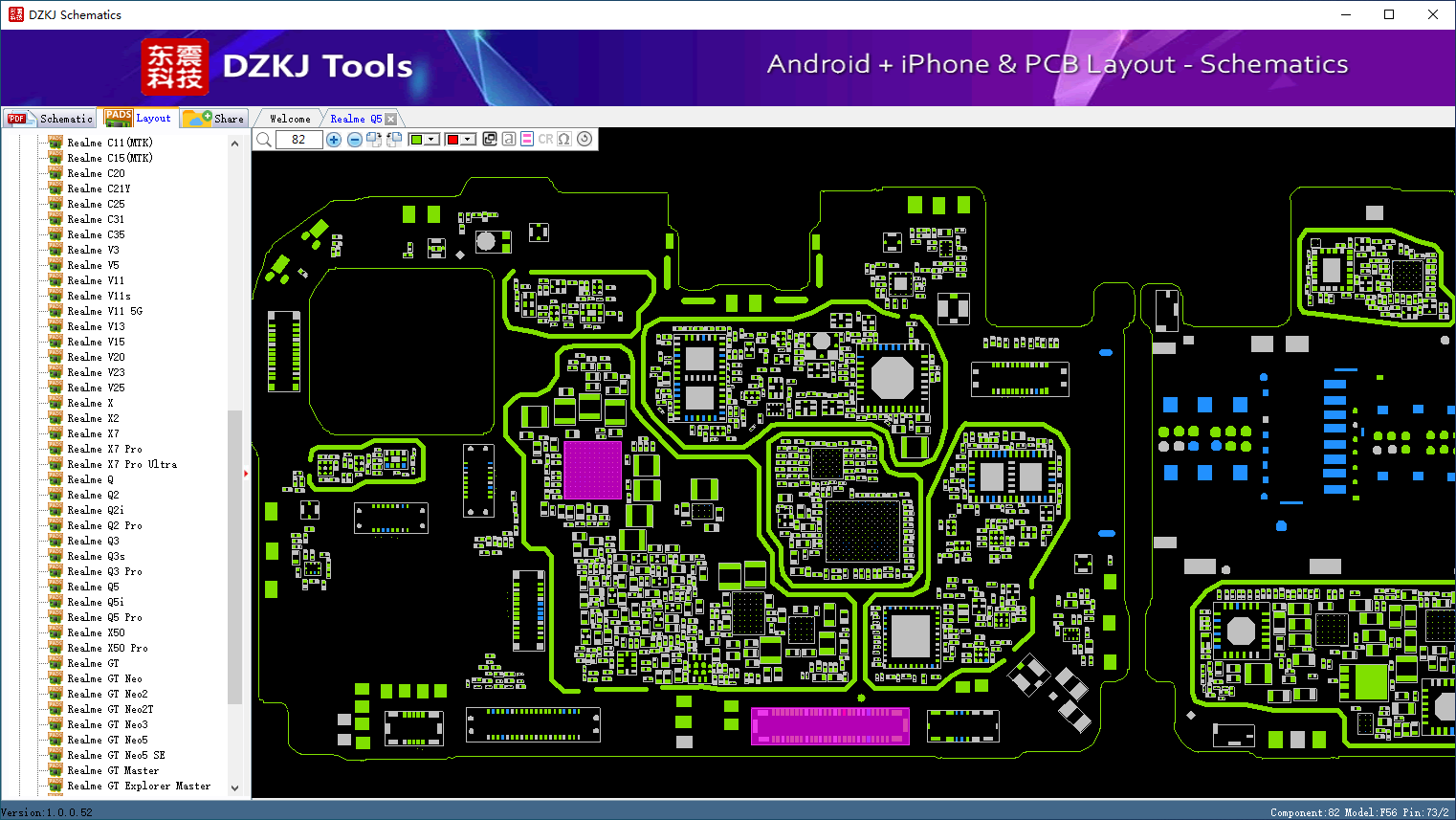1456x820 pixels.
Task: Open Realme GT Explorer Master layout
Action: [x=139, y=786]
